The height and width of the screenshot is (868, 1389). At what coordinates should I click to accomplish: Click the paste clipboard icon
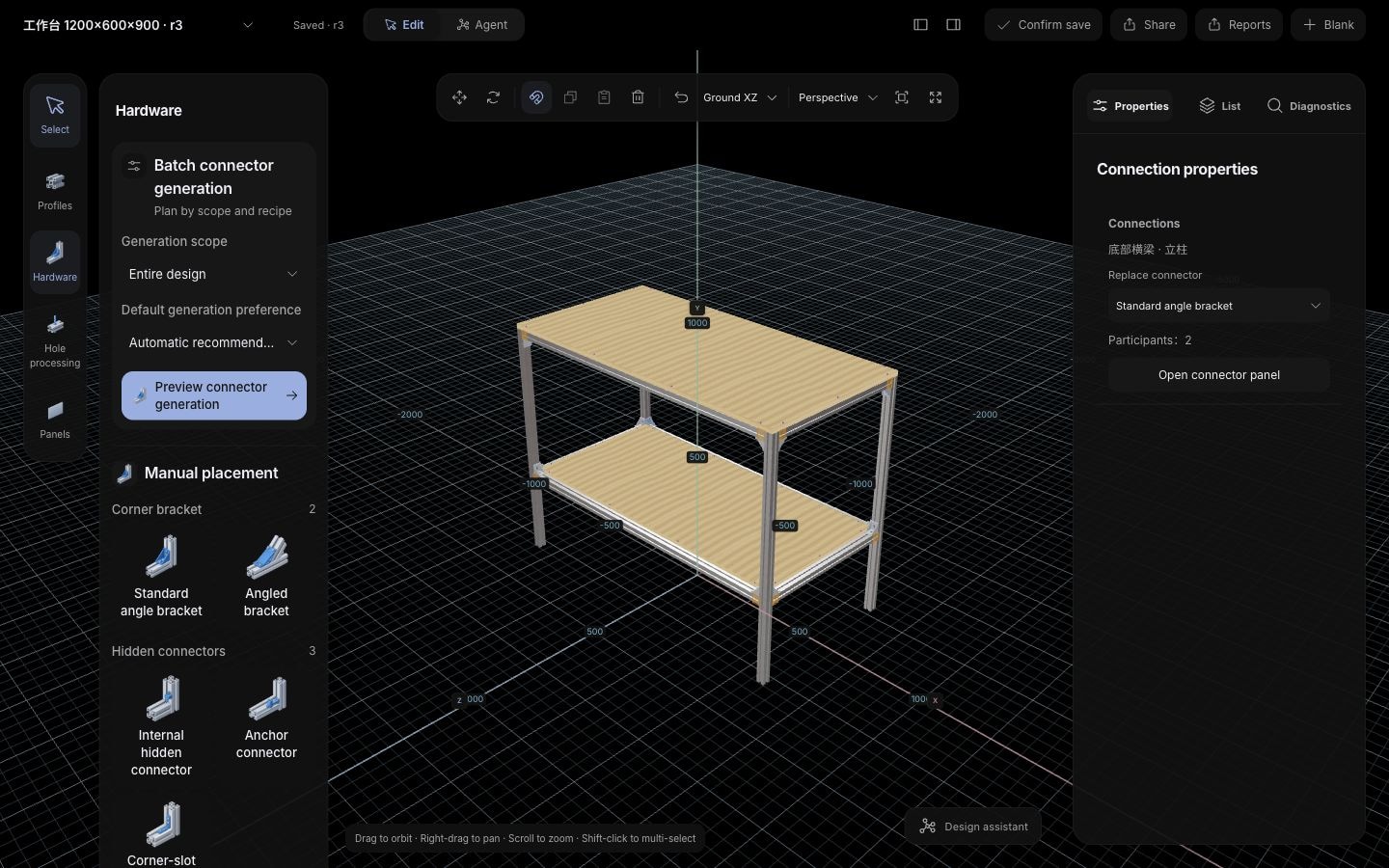click(x=604, y=97)
